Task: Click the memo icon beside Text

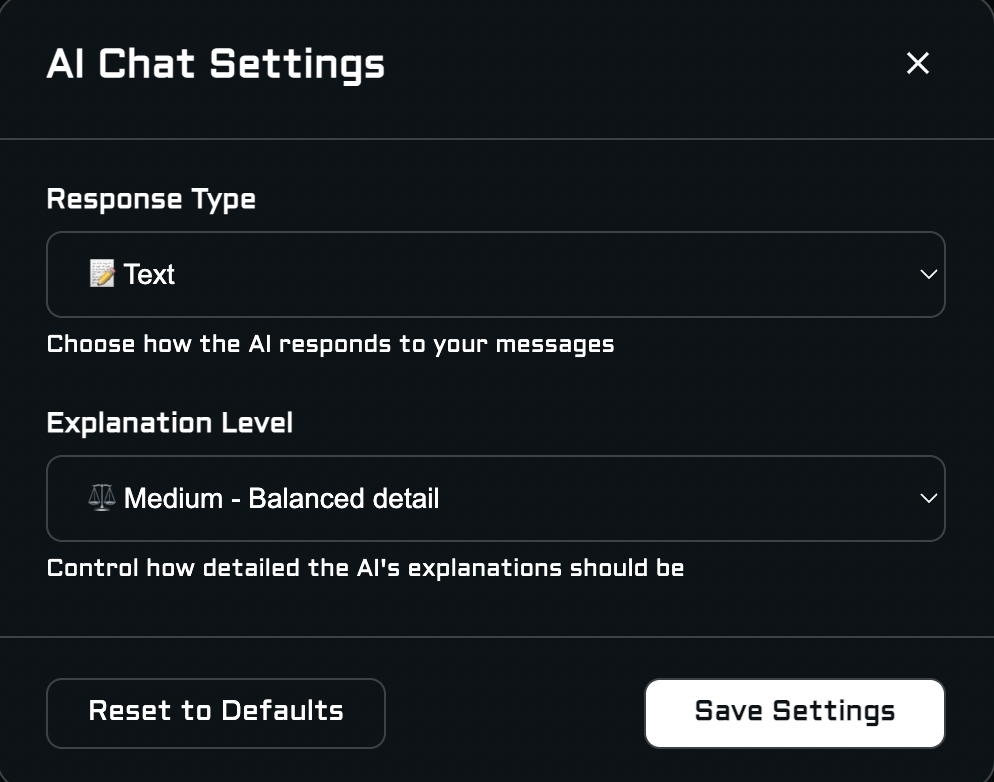Action: [102, 274]
